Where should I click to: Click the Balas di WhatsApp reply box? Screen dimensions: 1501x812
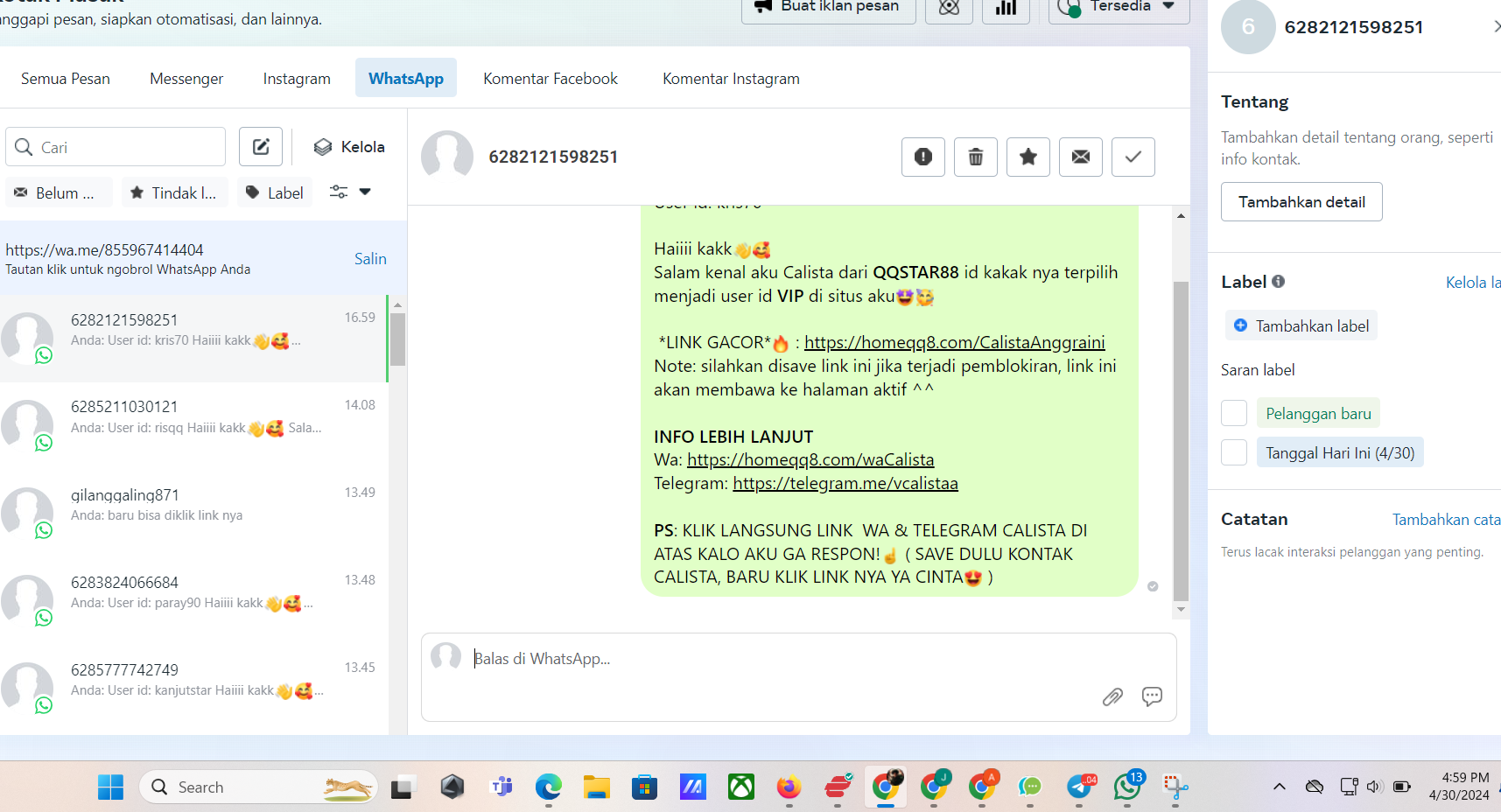[x=798, y=677]
